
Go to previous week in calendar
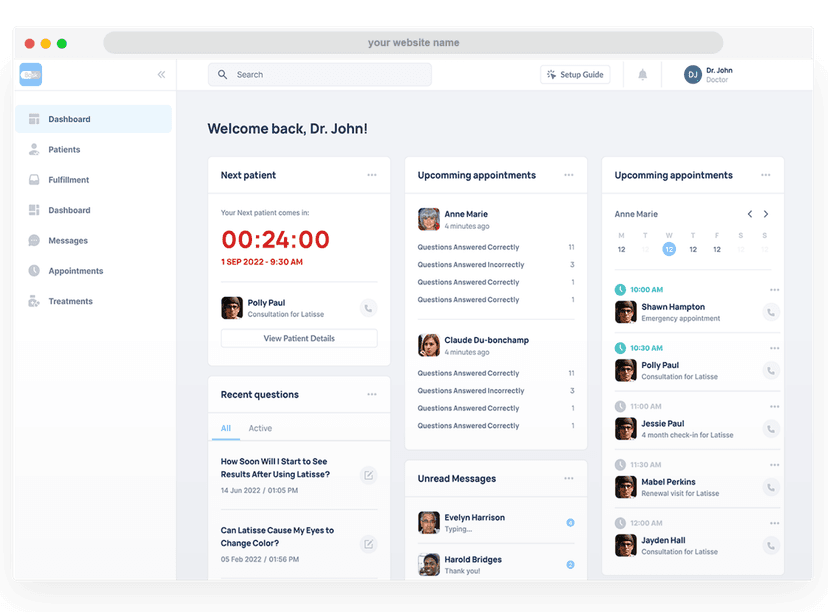pos(750,214)
